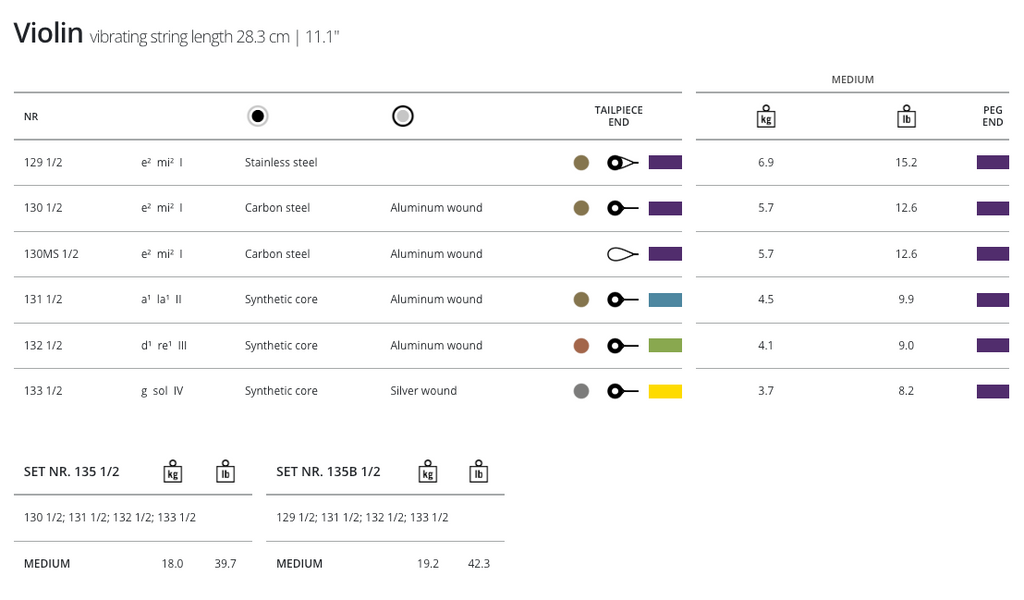Click the 39.7 lb set total
Screen dimensions: 1024x600
coord(225,563)
